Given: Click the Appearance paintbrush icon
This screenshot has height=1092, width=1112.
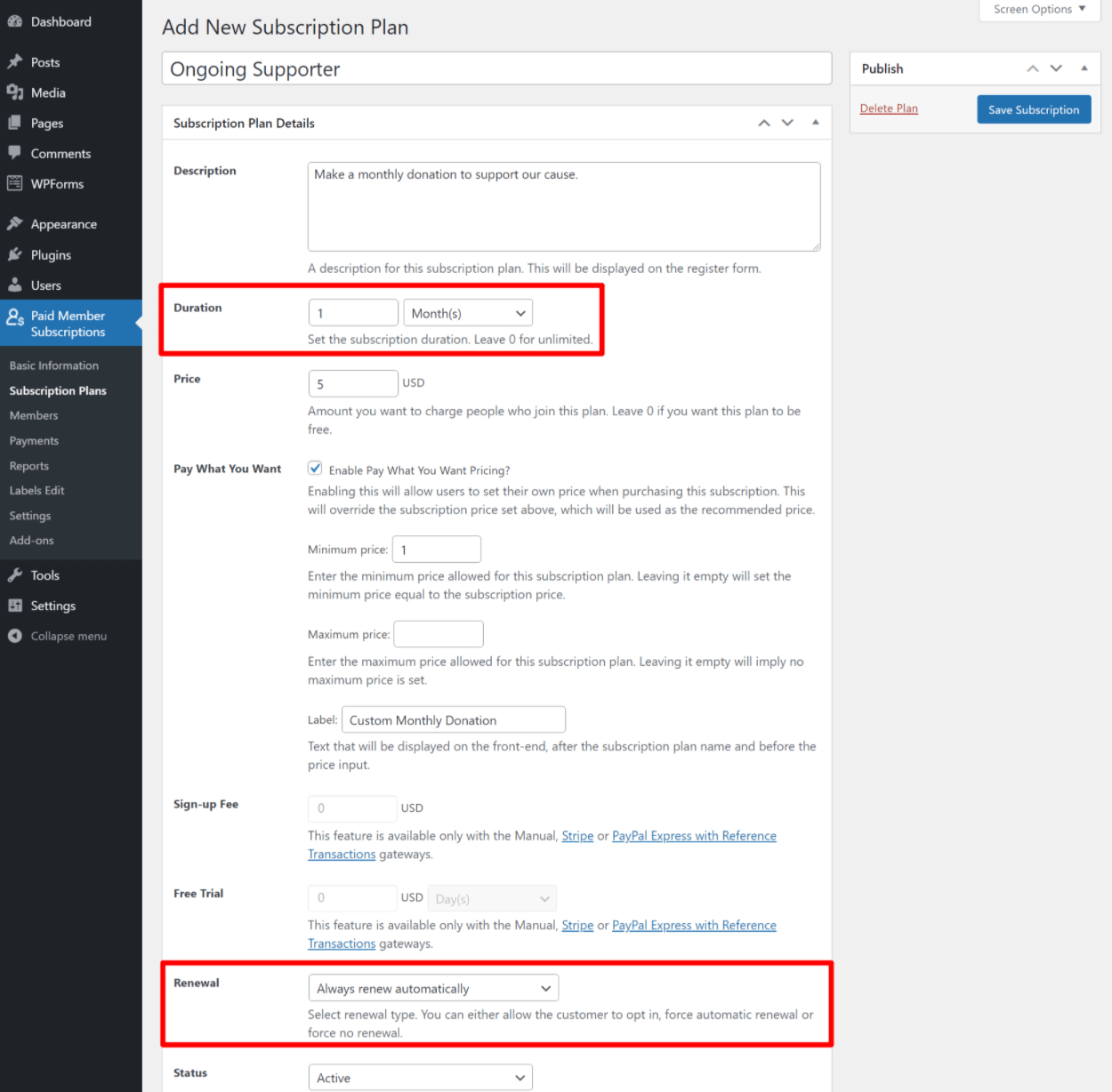Looking at the screenshot, I should pyautogui.click(x=15, y=224).
